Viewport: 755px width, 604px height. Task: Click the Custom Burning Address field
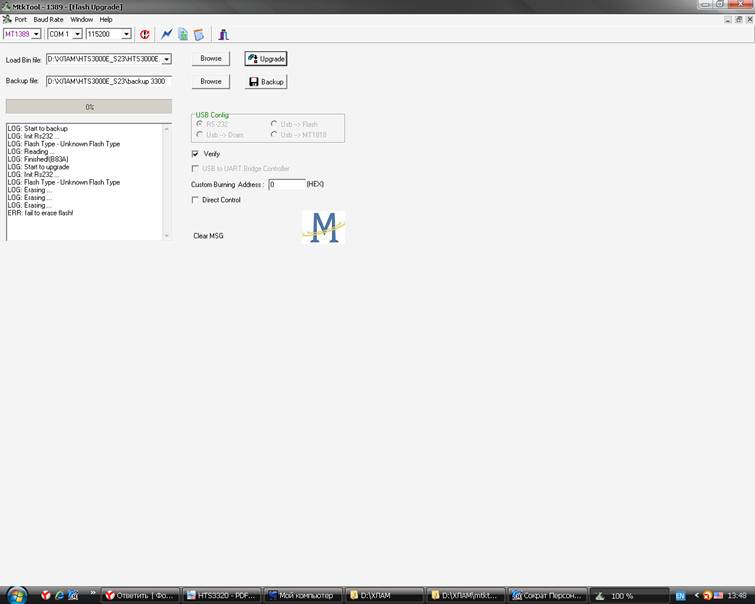pyautogui.click(x=286, y=184)
